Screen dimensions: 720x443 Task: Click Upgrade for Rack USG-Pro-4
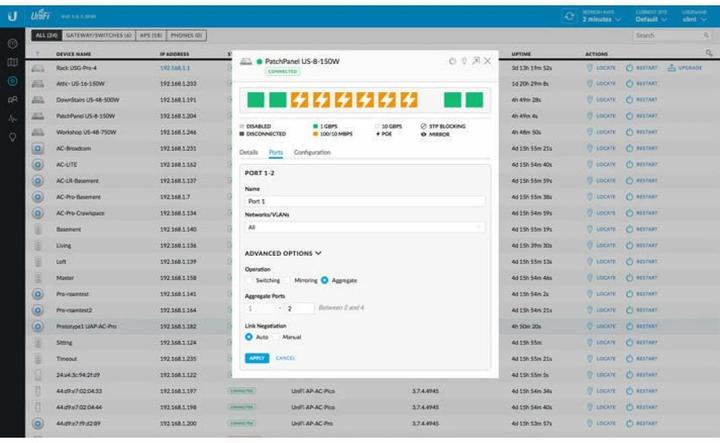(x=685, y=67)
